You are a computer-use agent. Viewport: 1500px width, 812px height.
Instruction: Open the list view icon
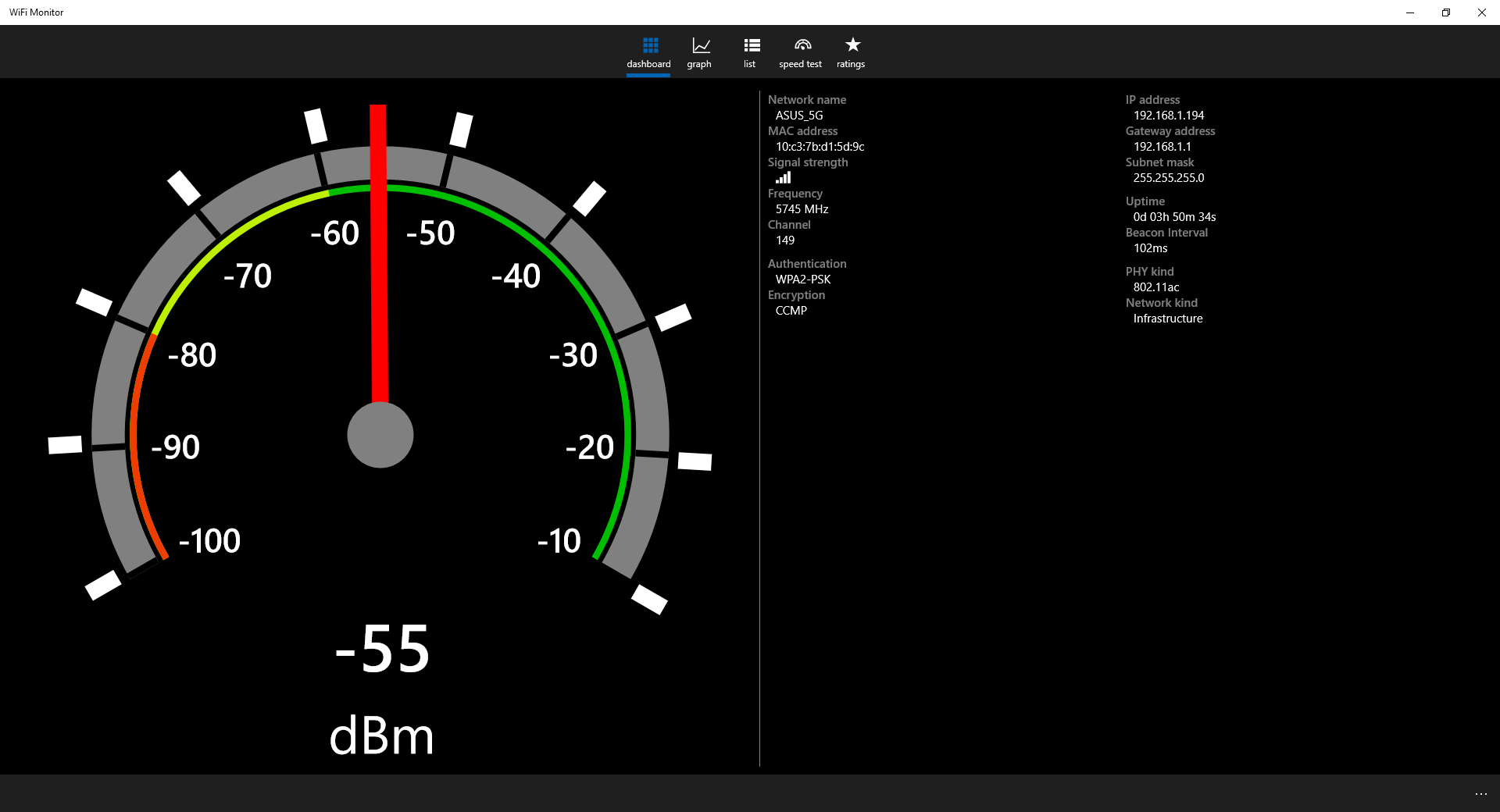point(749,45)
